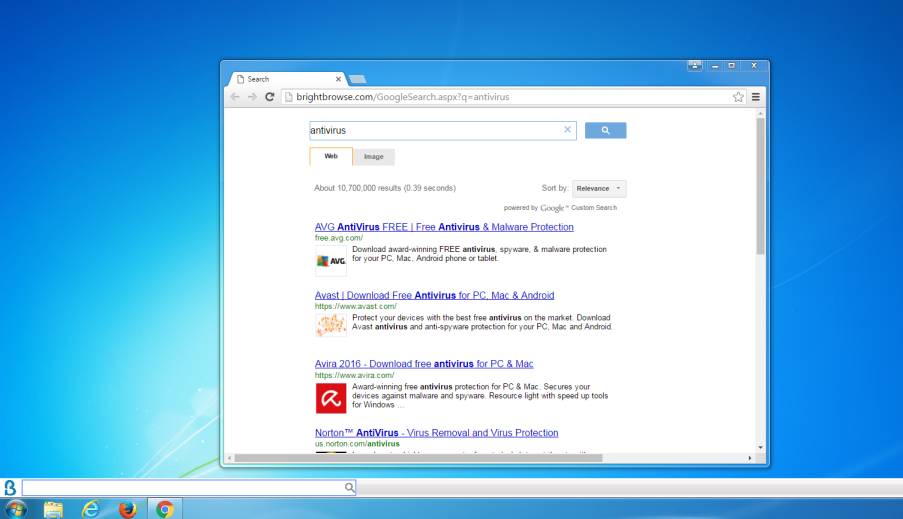Click the horizontal scroll right arrow

[x=749, y=458]
